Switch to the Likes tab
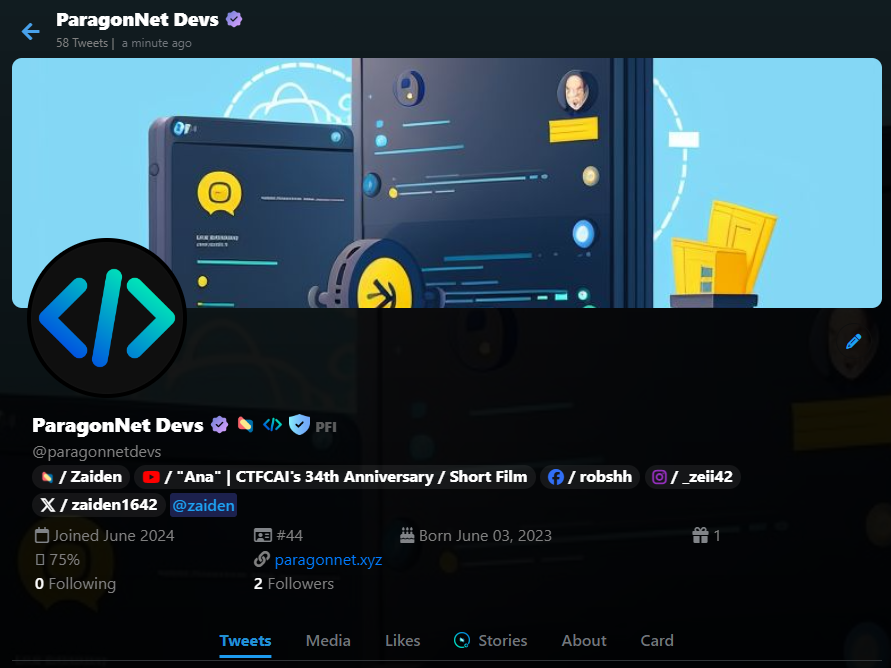Image resolution: width=891 pixels, height=668 pixels. tap(402, 641)
